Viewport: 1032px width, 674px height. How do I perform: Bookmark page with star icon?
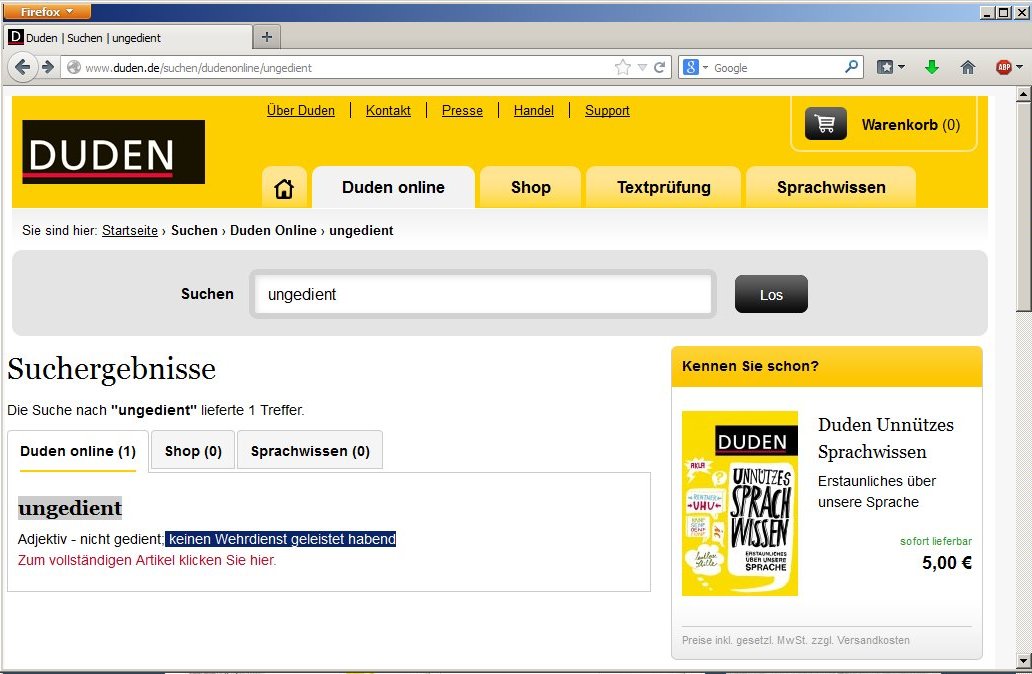click(x=622, y=67)
